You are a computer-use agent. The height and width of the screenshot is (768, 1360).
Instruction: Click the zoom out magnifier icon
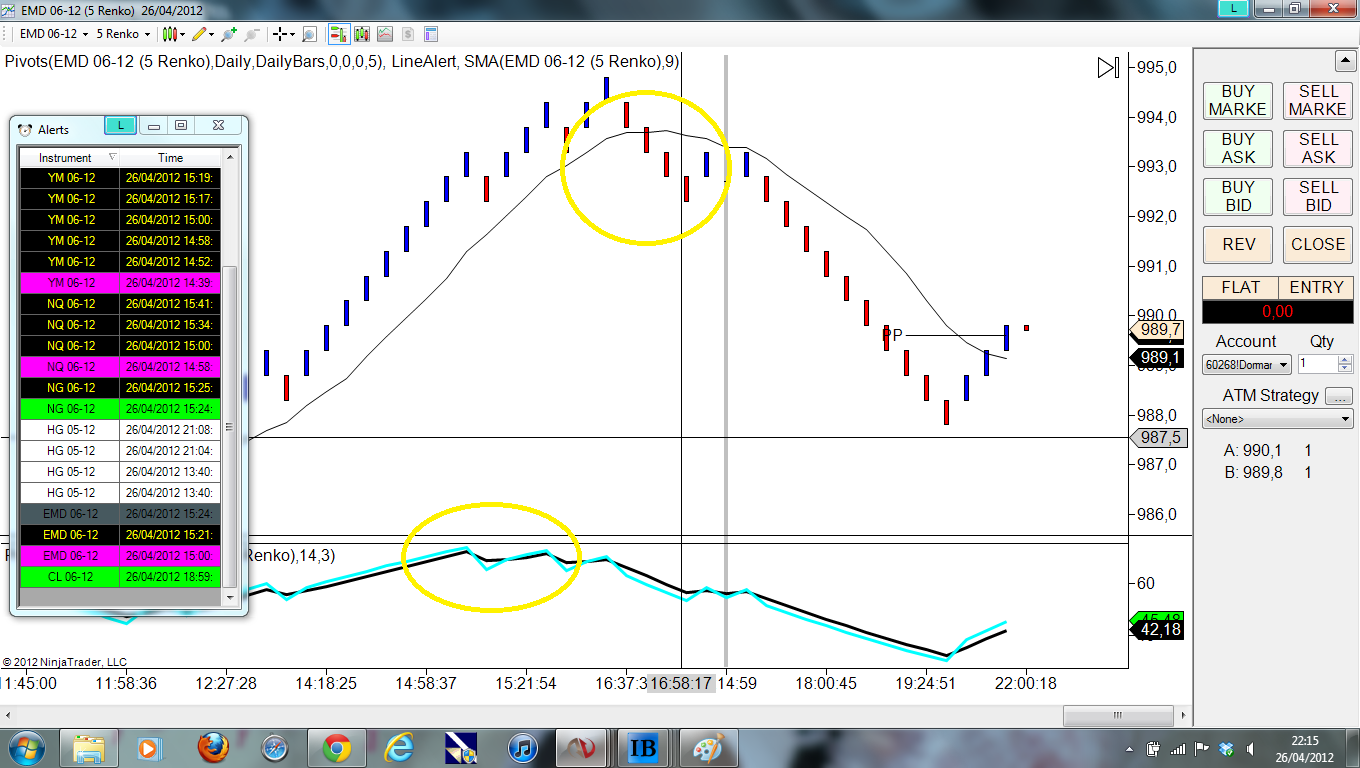coord(252,34)
